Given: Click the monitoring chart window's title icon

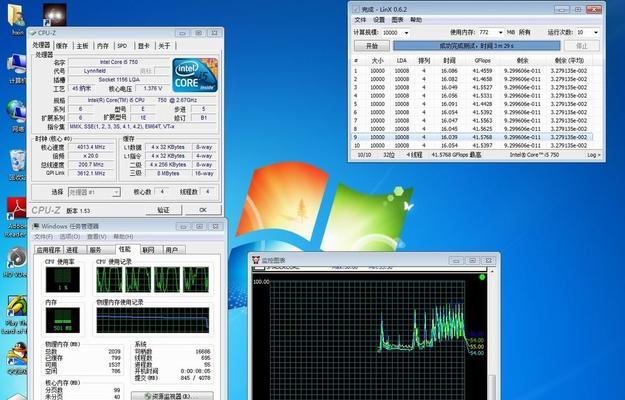Looking at the screenshot, I should (256, 260).
